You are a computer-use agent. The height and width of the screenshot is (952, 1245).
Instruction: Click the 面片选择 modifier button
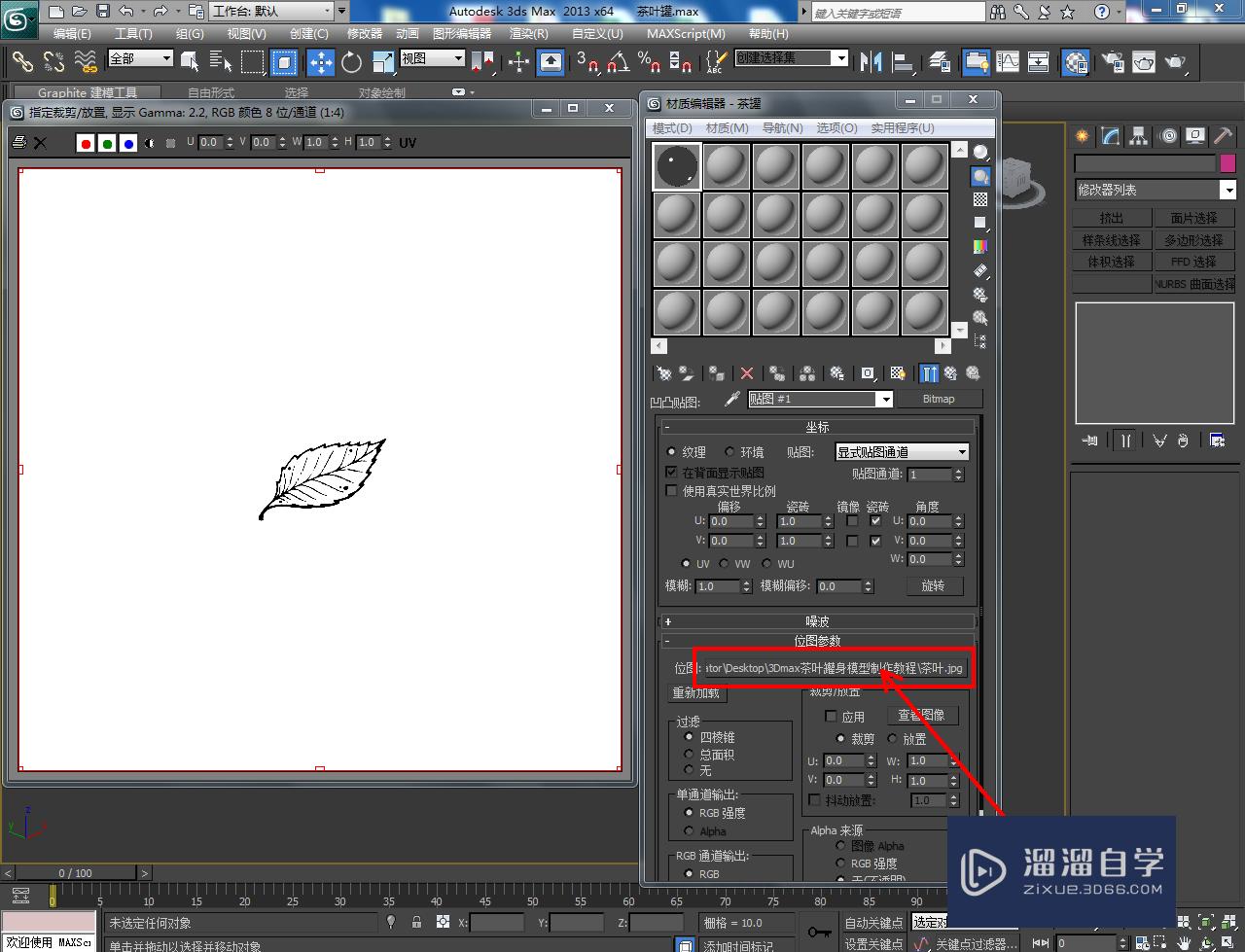1193,218
